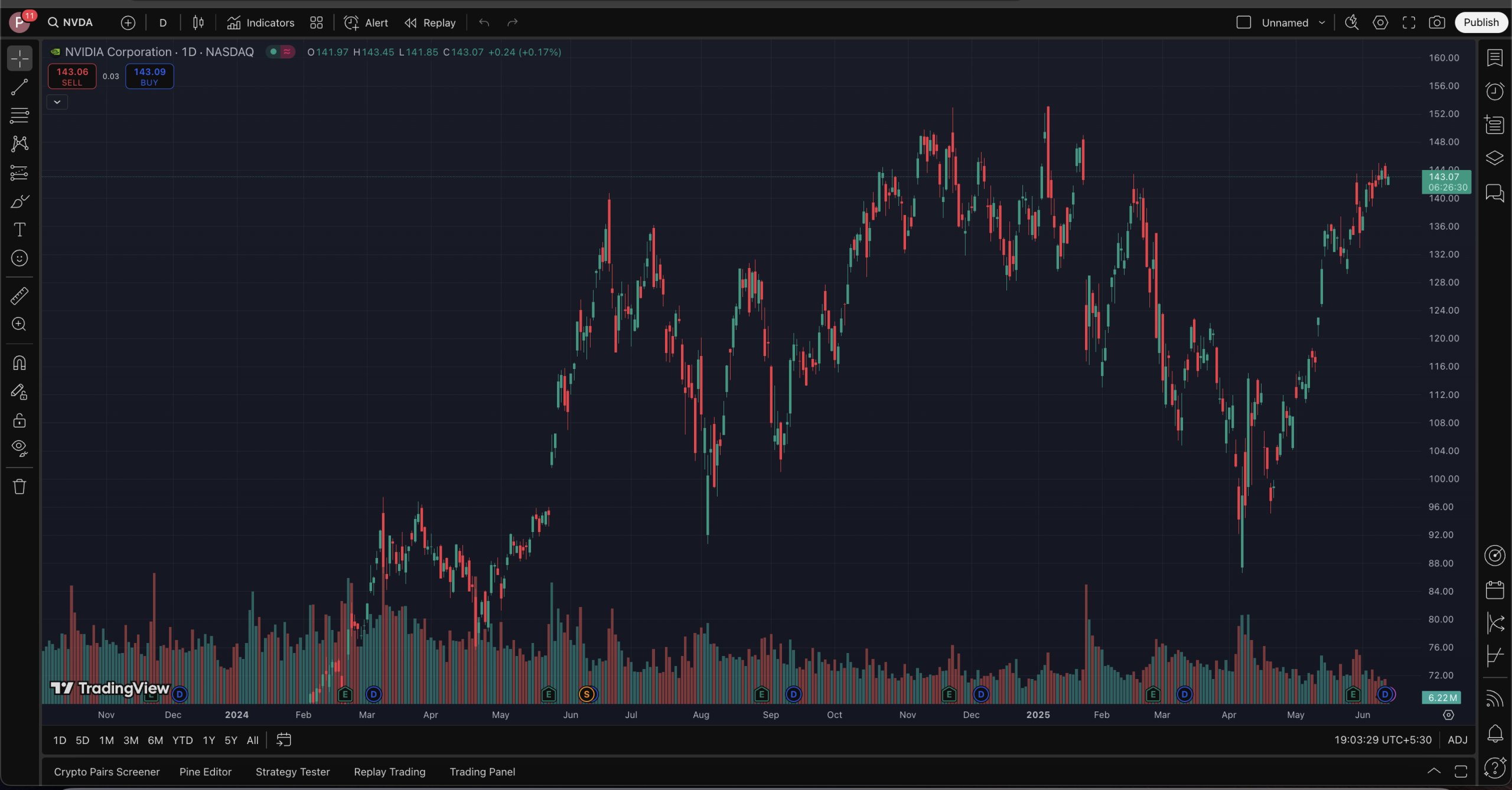Open quick search icon in top bar
This screenshot has height=790, width=1512.
[1352, 22]
